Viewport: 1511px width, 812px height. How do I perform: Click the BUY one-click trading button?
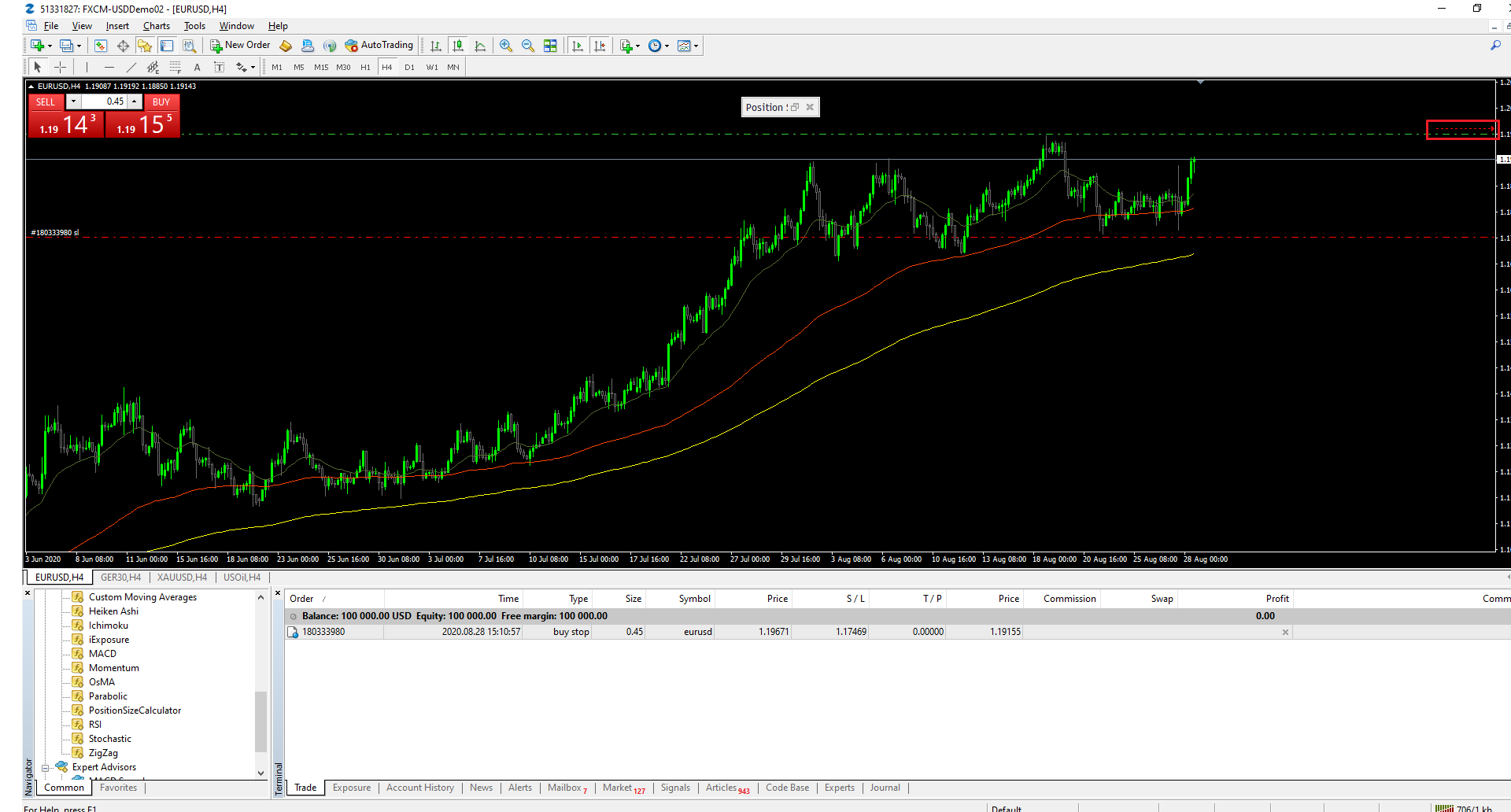[161, 102]
